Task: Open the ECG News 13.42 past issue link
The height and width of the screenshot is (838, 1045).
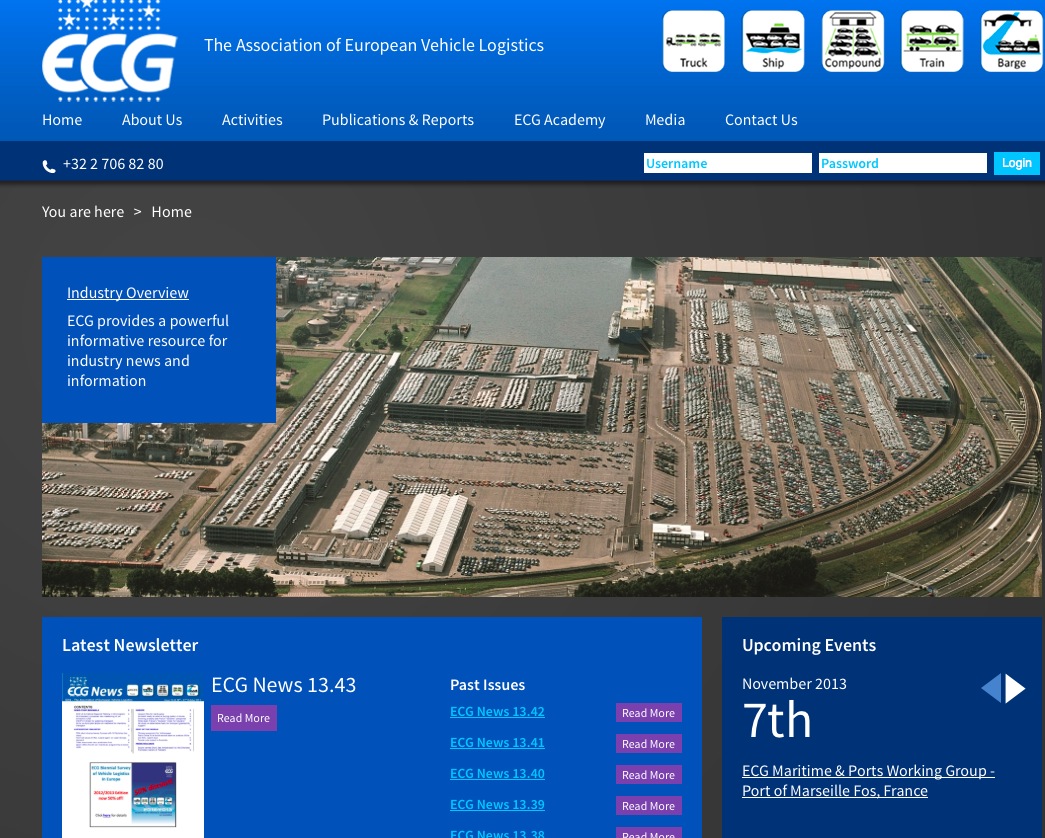Action: coord(497,712)
